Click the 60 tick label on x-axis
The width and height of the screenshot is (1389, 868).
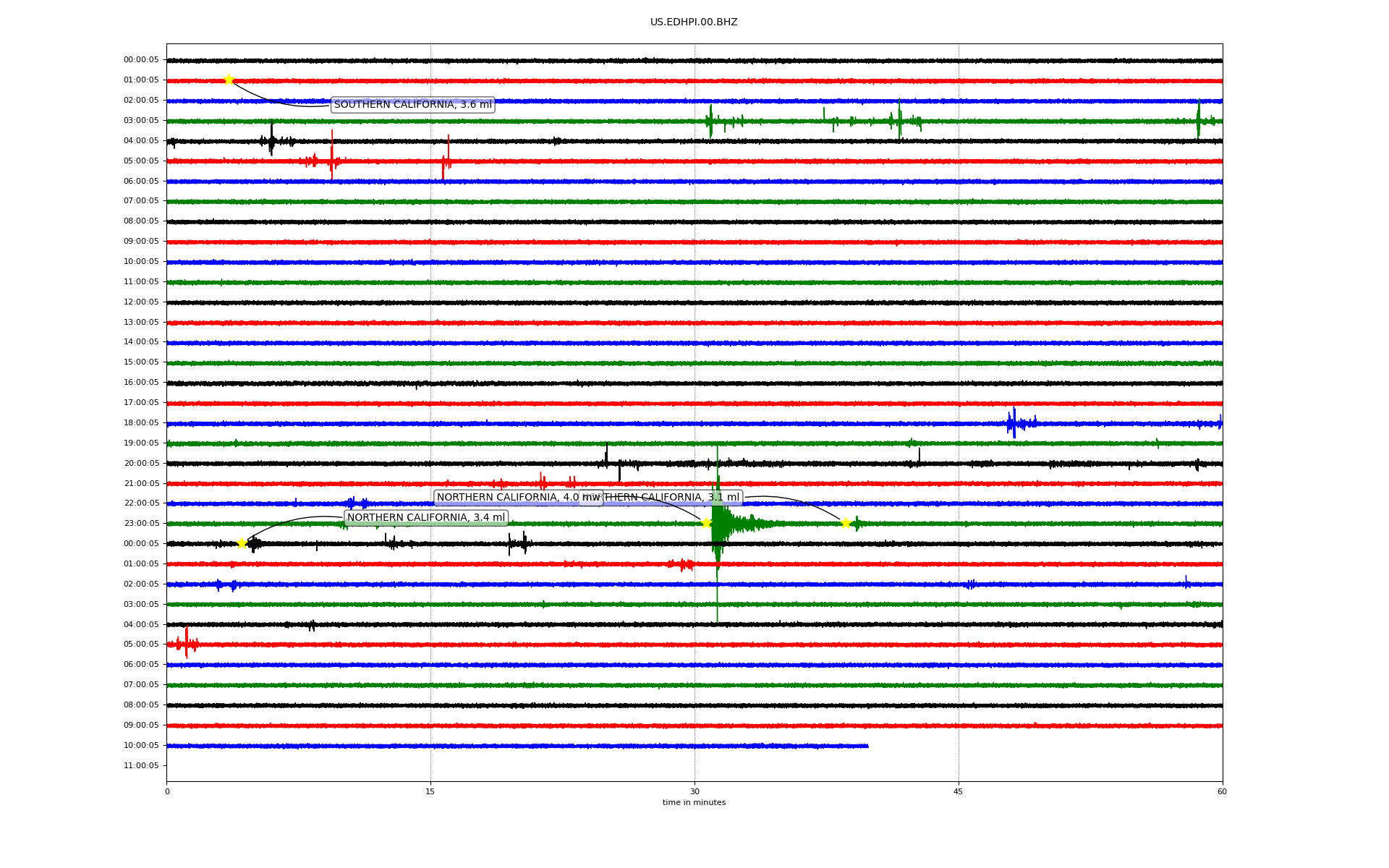(x=1222, y=791)
